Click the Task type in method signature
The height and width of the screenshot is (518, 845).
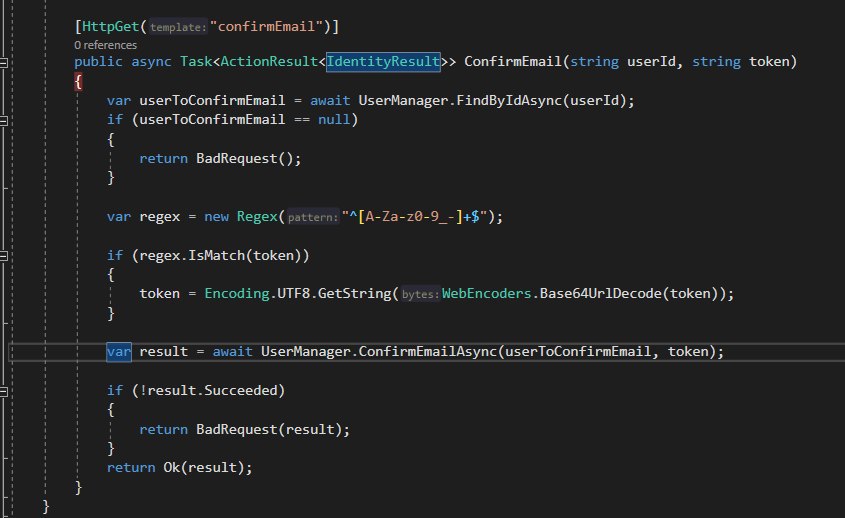196,61
